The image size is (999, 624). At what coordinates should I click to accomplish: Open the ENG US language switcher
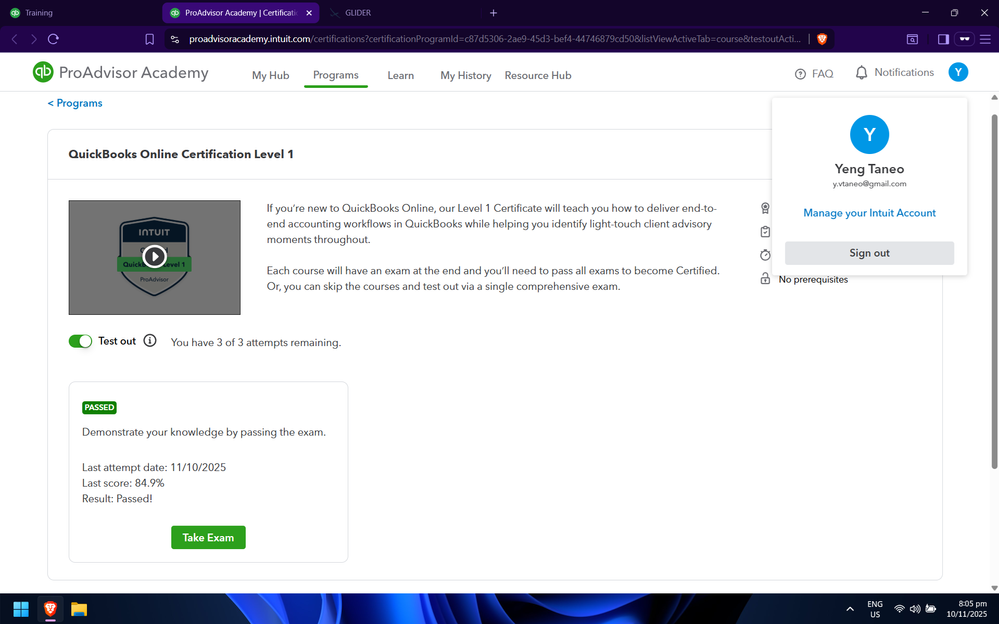coord(875,609)
